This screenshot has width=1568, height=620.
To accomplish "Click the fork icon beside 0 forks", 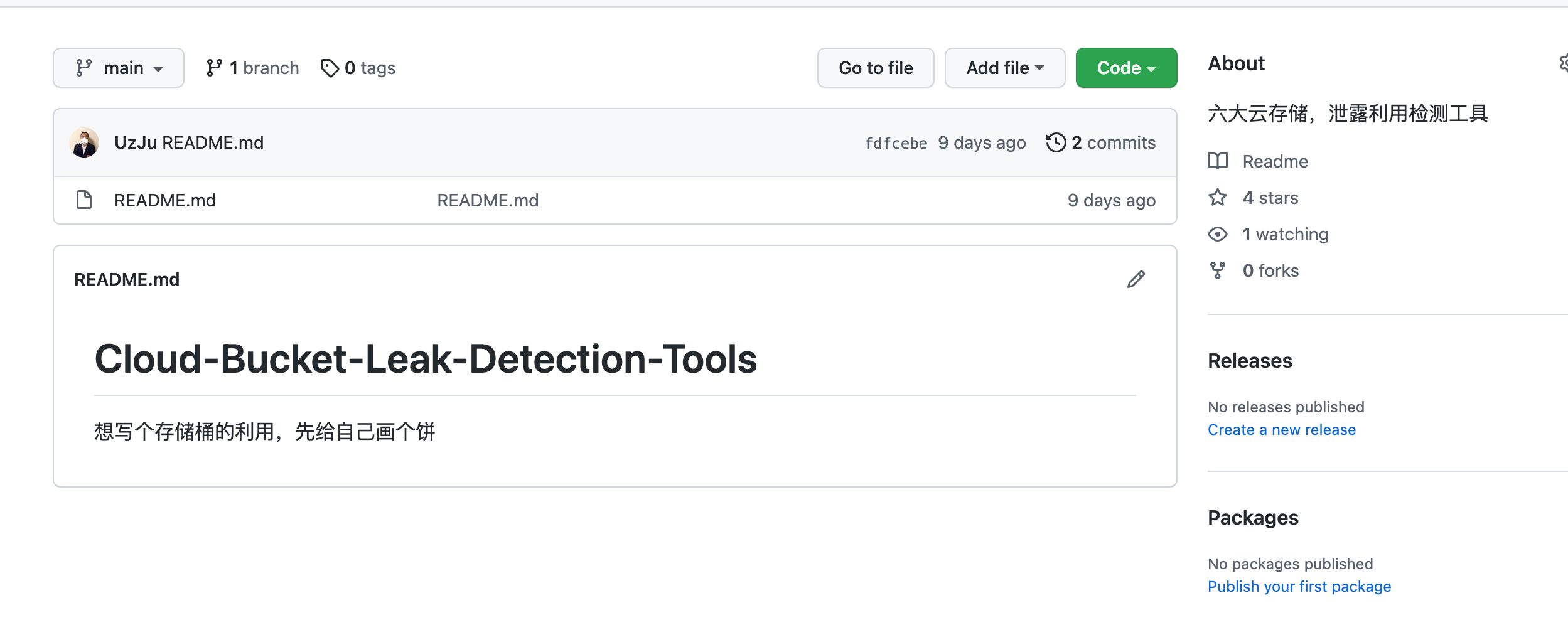I will coord(1218,270).
